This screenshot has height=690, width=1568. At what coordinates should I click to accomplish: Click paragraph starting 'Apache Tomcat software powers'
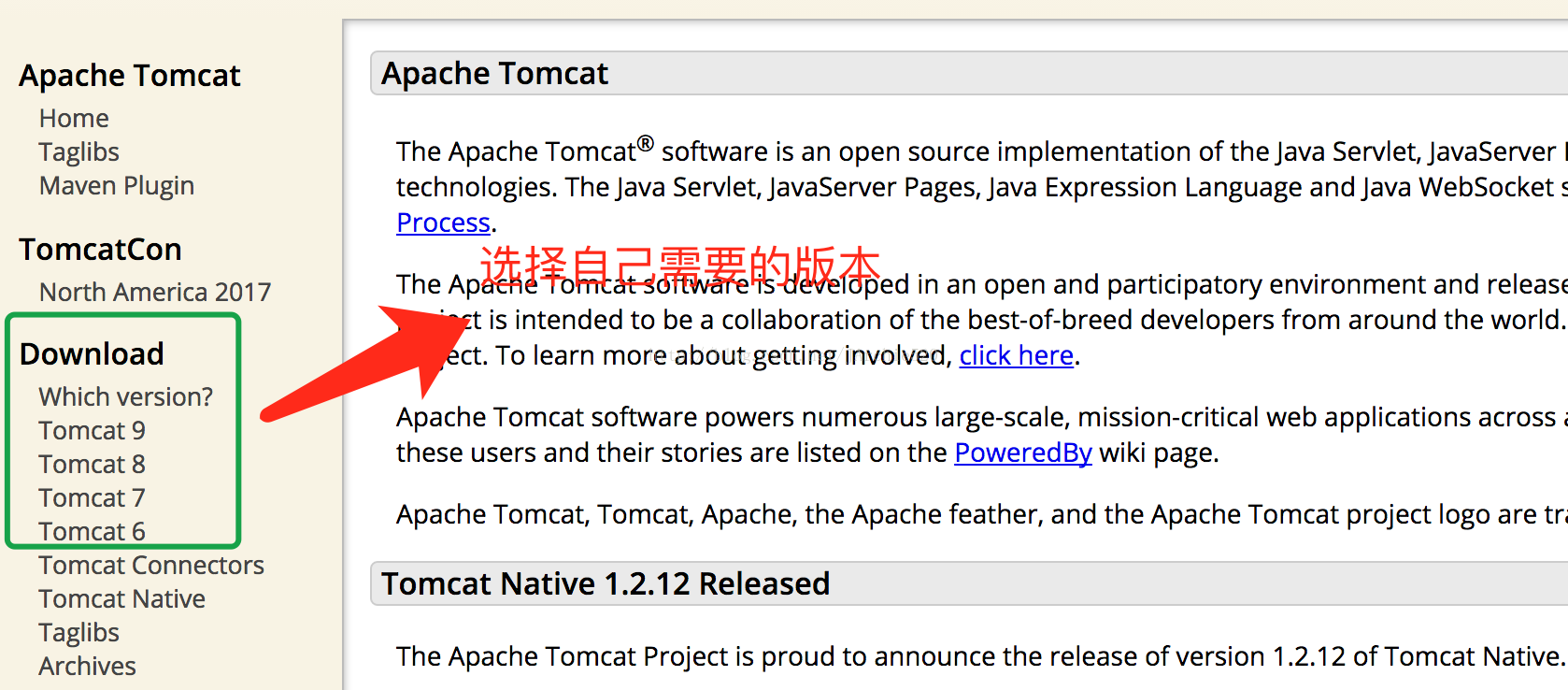point(981,435)
